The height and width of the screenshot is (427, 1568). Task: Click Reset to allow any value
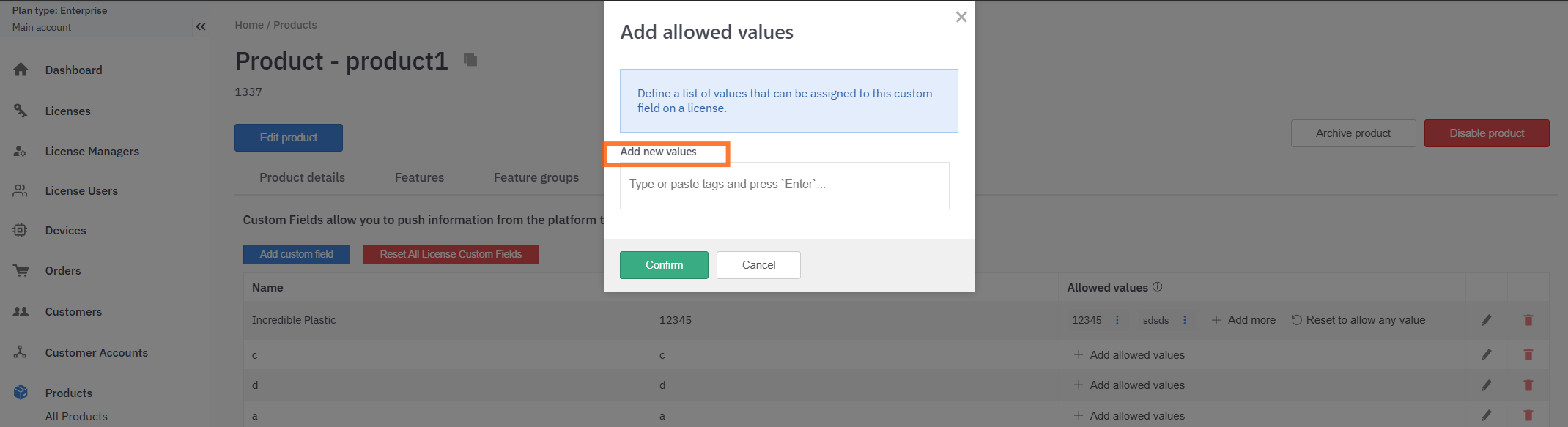[x=1358, y=320]
